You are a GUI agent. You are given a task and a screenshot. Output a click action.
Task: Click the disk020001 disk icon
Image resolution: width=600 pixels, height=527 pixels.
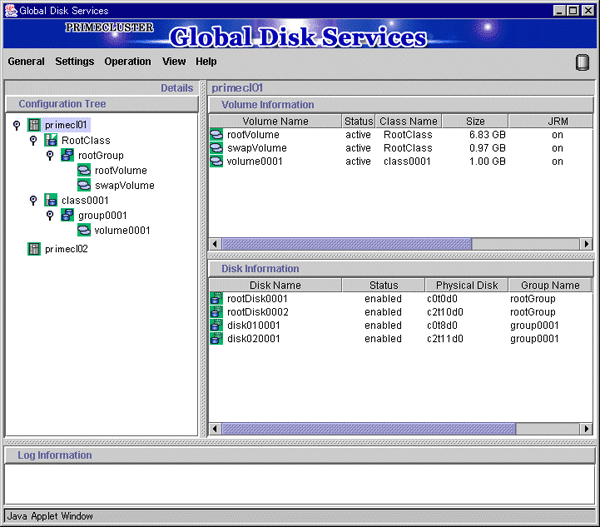click(x=216, y=339)
